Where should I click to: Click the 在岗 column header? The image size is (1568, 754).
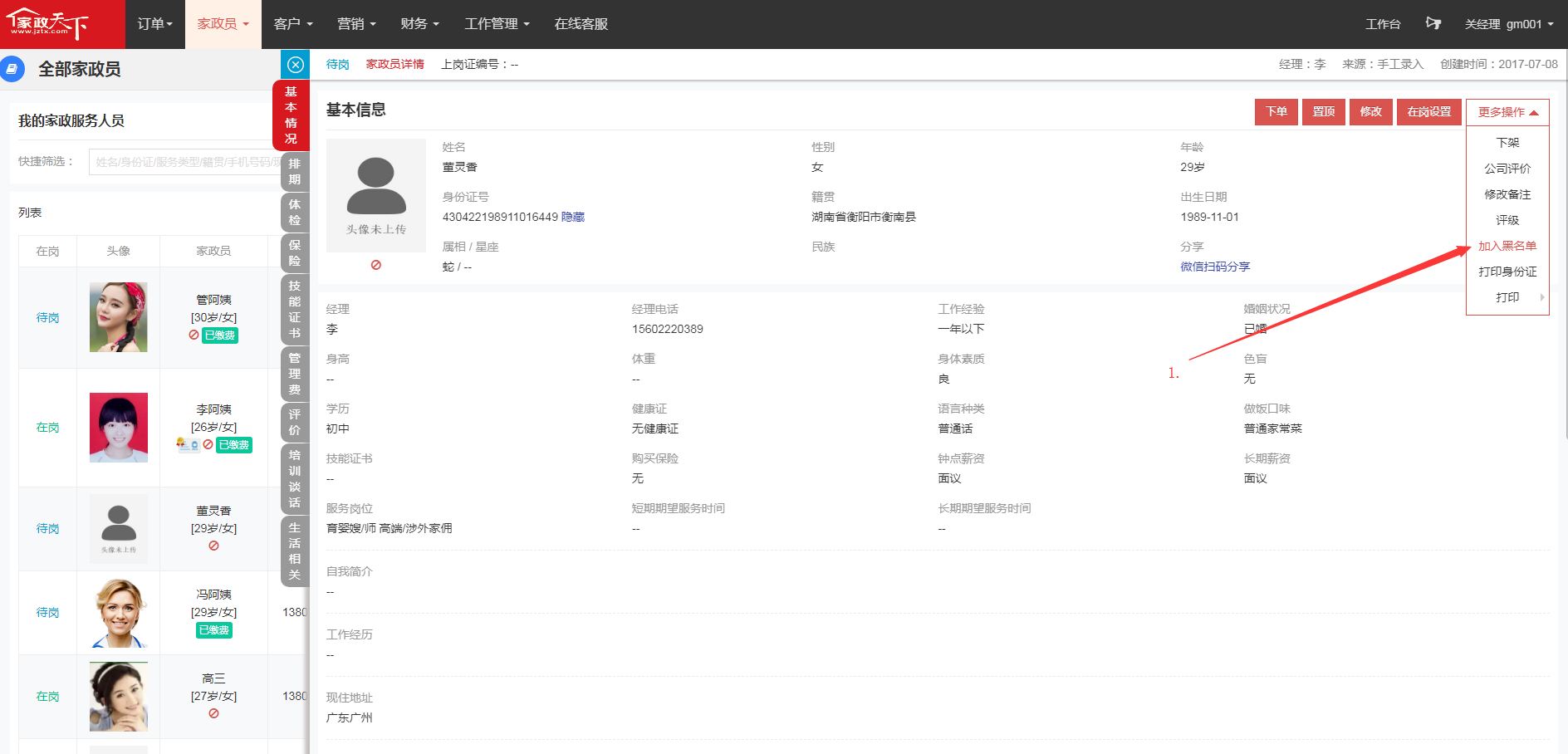47,251
